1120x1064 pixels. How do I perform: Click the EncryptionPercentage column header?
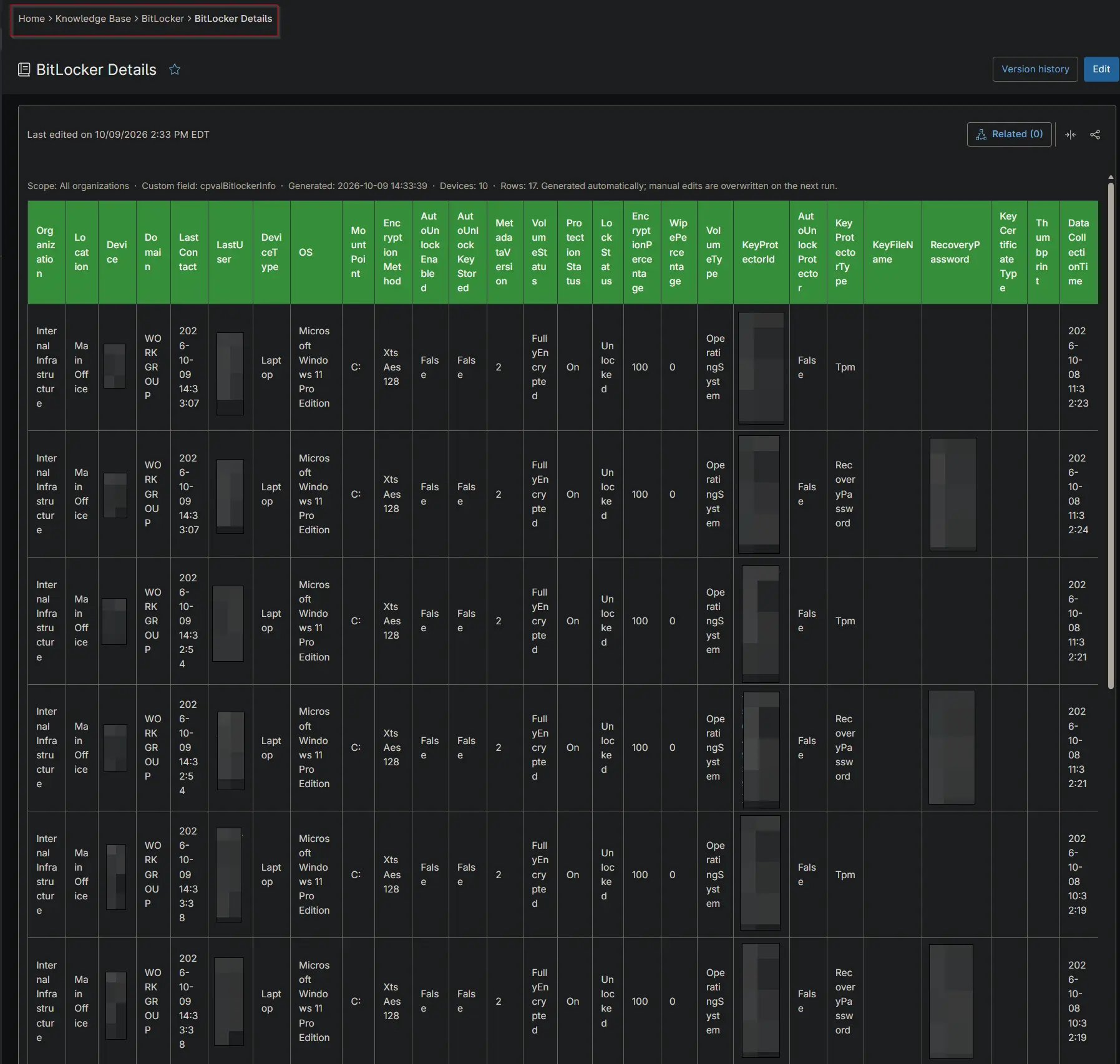[642, 252]
